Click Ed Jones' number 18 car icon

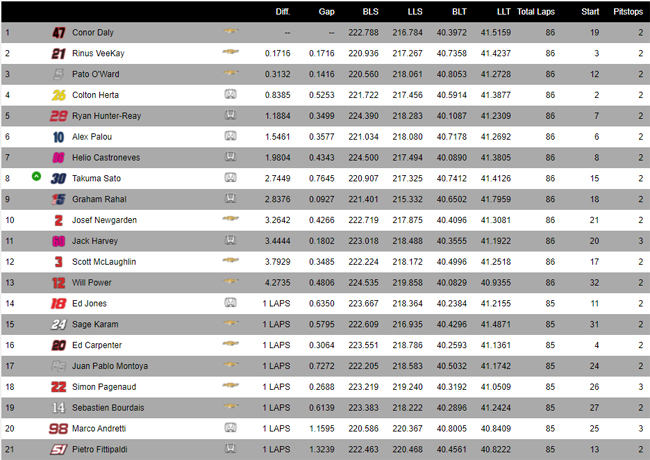(x=58, y=303)
